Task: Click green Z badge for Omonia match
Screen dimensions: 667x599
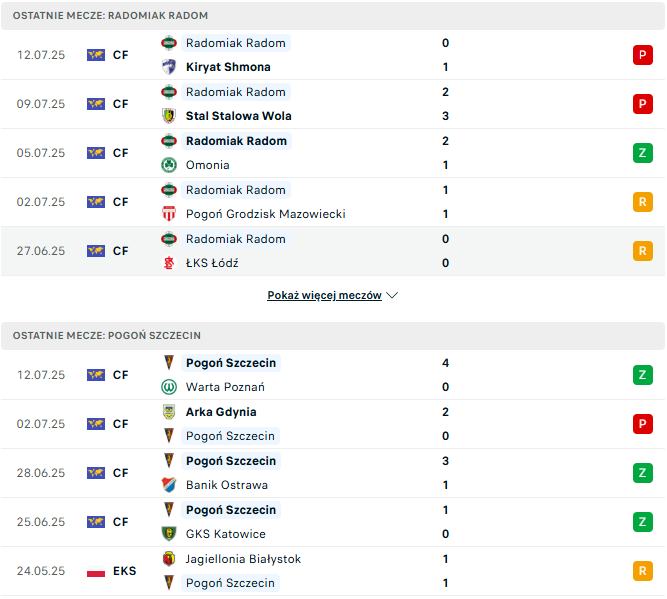Action: click(x=643, y=153)
